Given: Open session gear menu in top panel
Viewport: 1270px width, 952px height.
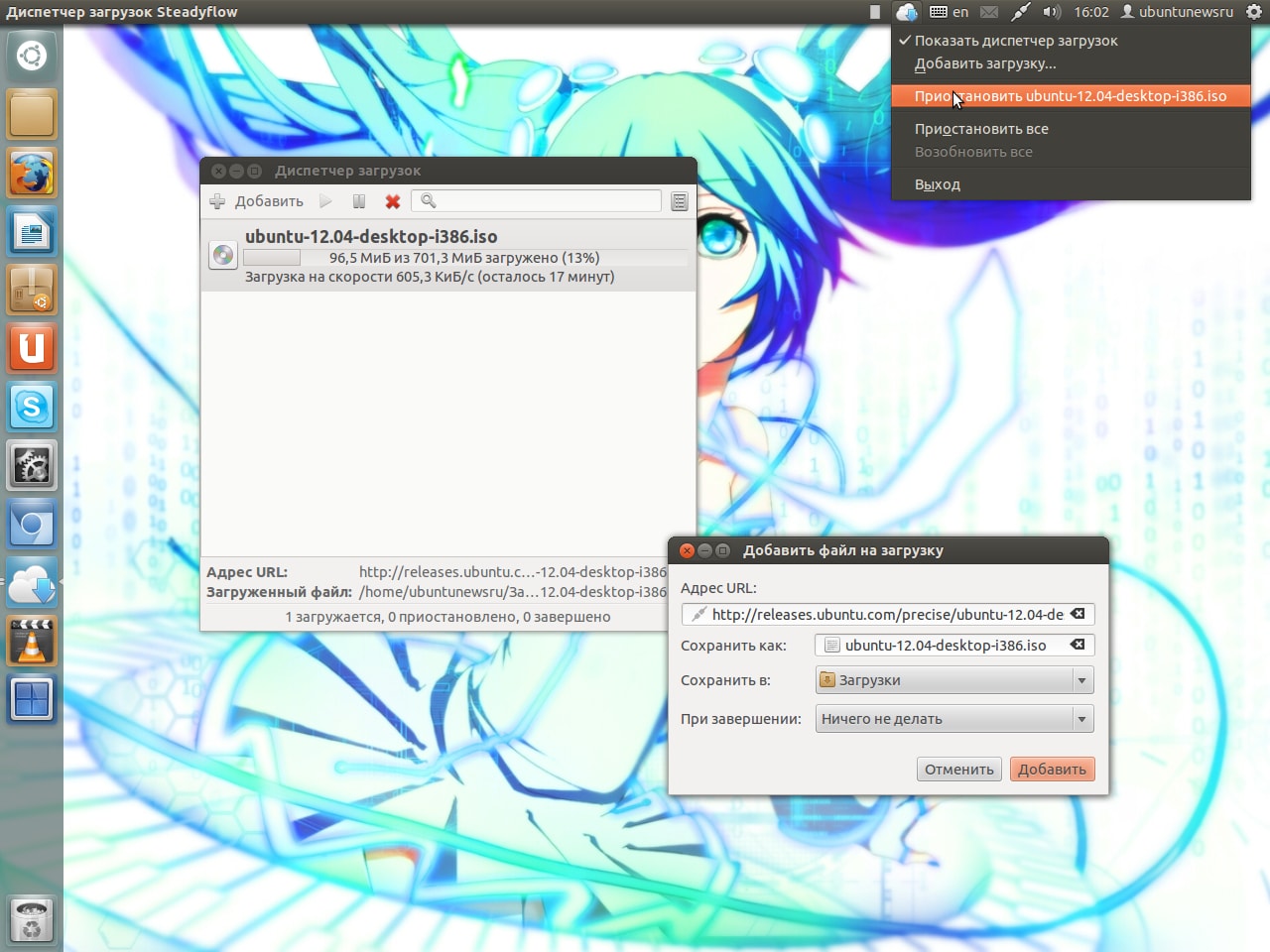Looking at the screenshot, I should click(1254, 12).
